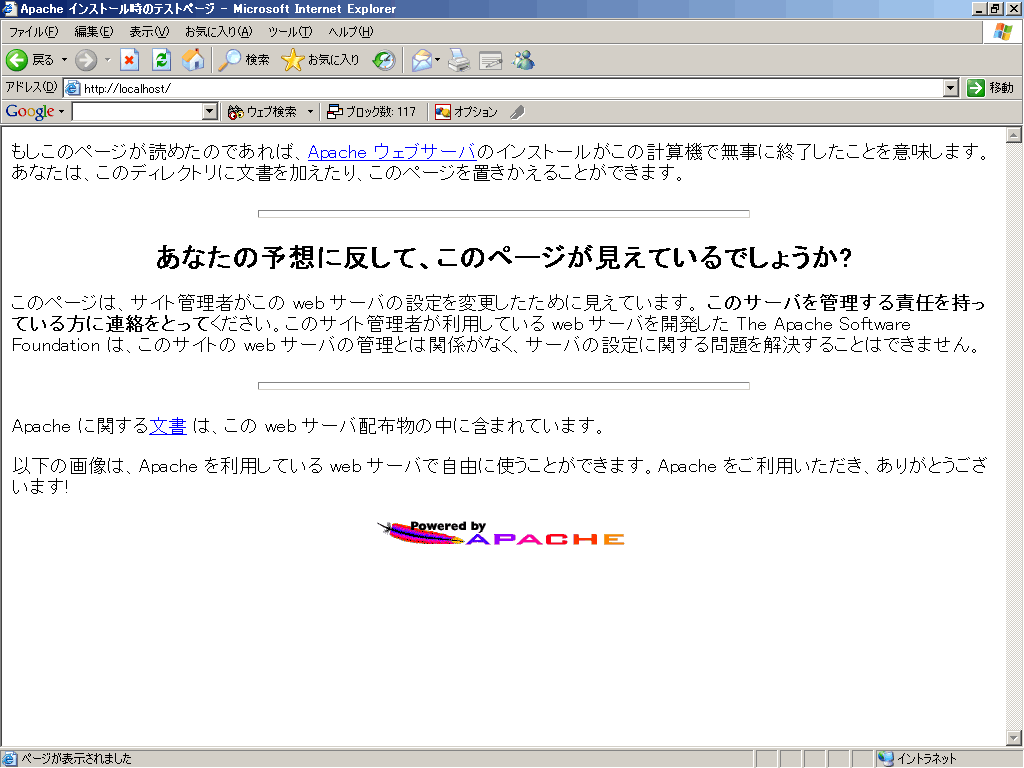Click the IE icon in title bar
The image size is (1024, 768).
point(9,8)
